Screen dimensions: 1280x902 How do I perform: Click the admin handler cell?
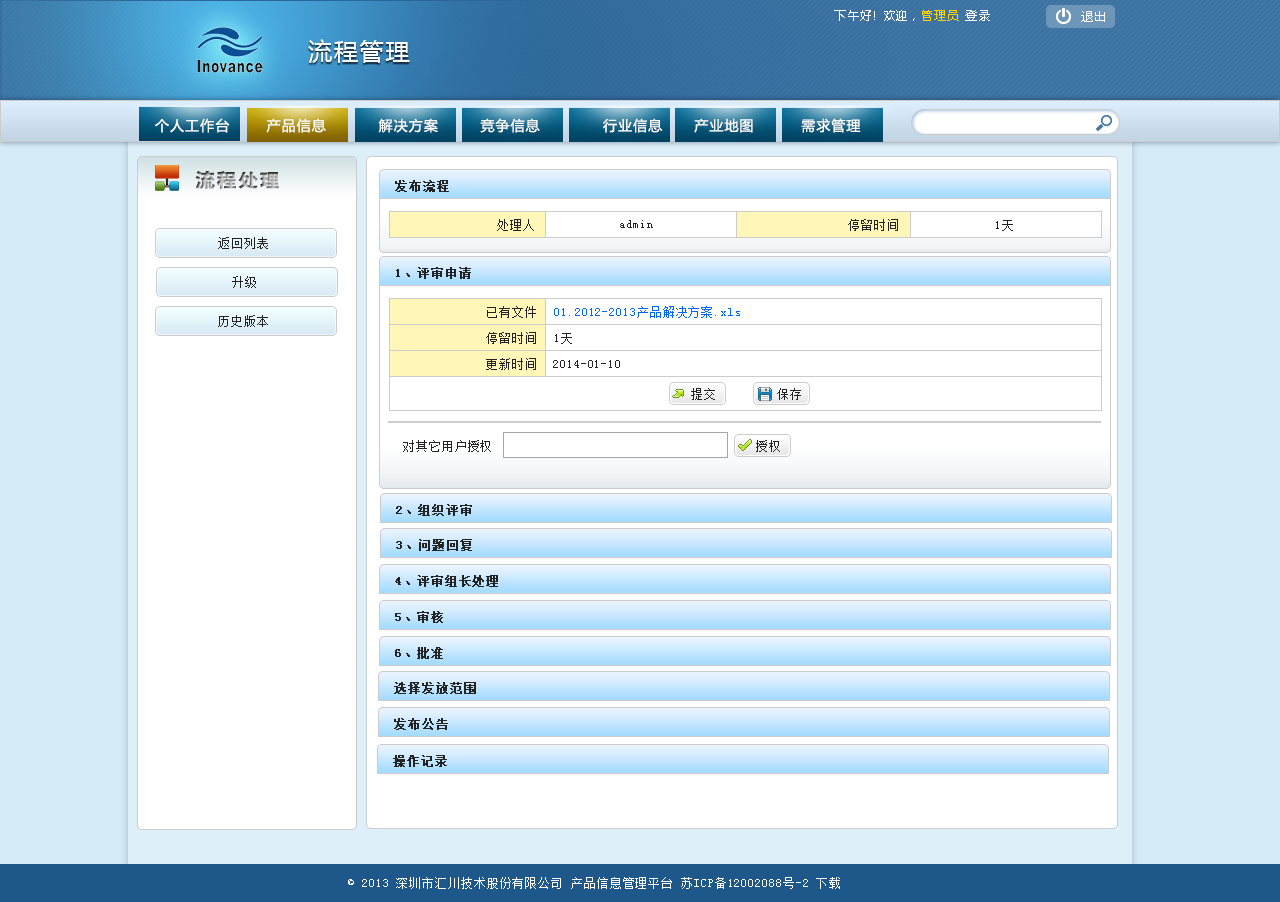coord(641,224)
